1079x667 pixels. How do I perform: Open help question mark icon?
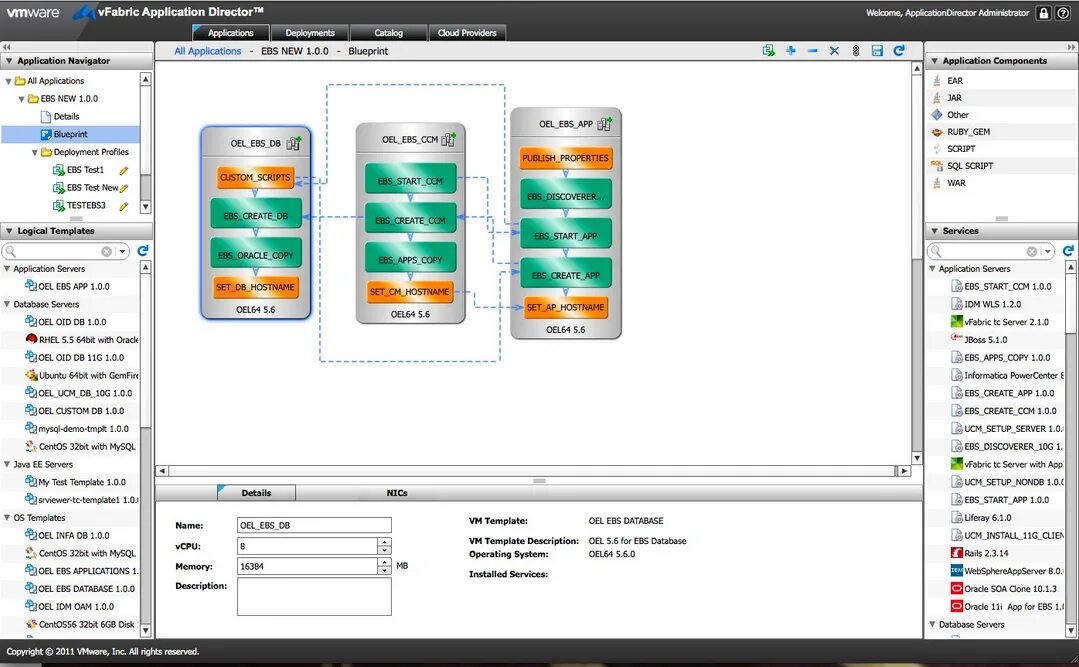coord(1063,13)
